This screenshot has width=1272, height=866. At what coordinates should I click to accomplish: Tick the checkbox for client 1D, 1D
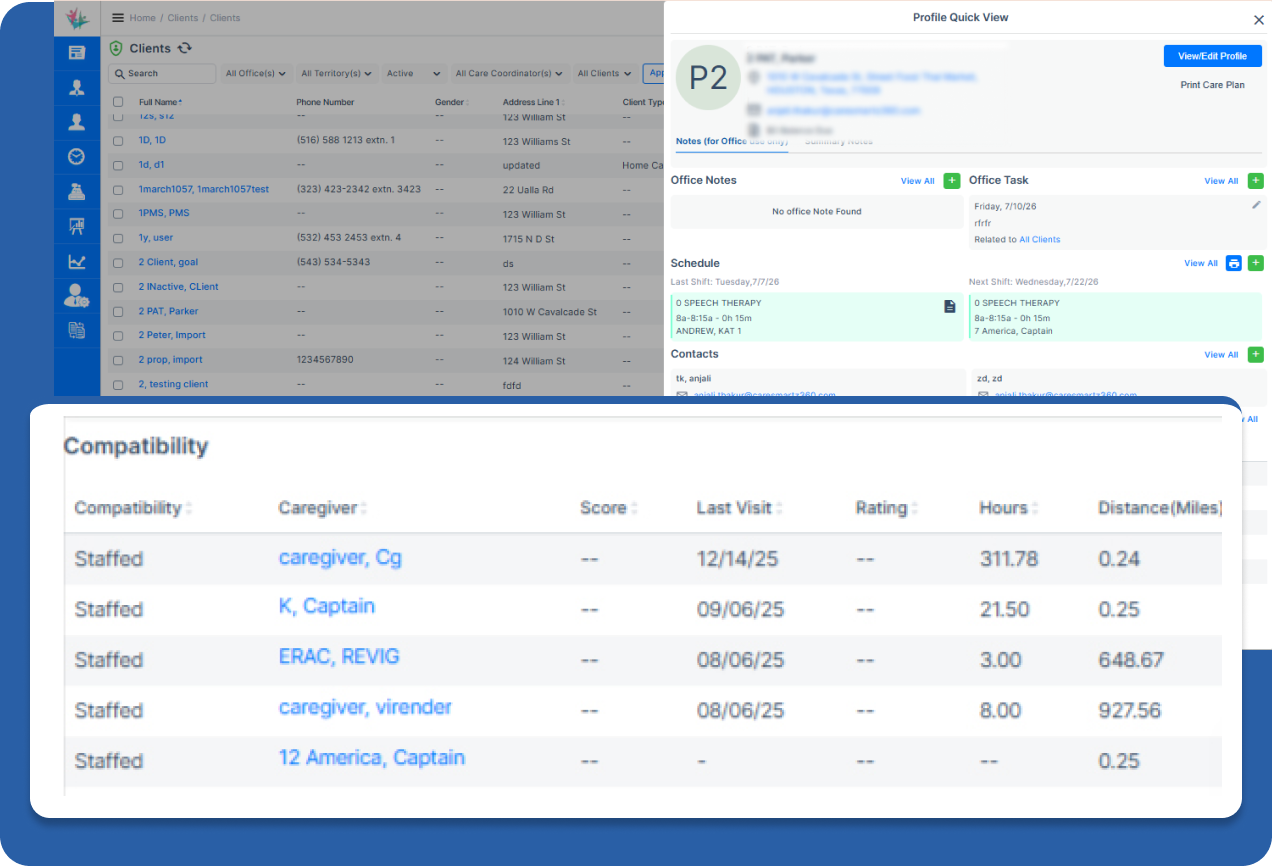pos(118,141)
